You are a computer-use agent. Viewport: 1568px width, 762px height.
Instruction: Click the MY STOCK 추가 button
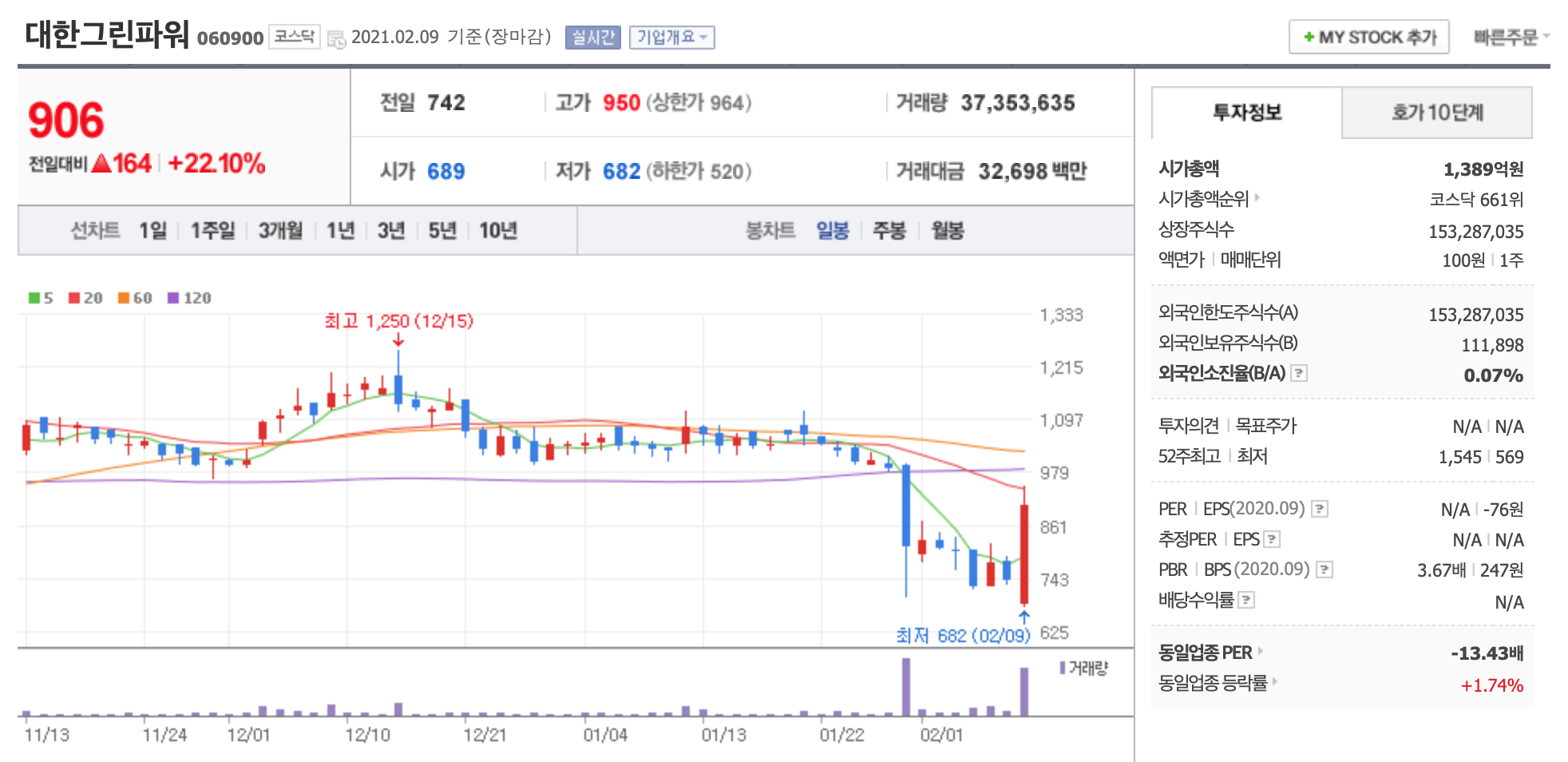(x=1368, y=37)
